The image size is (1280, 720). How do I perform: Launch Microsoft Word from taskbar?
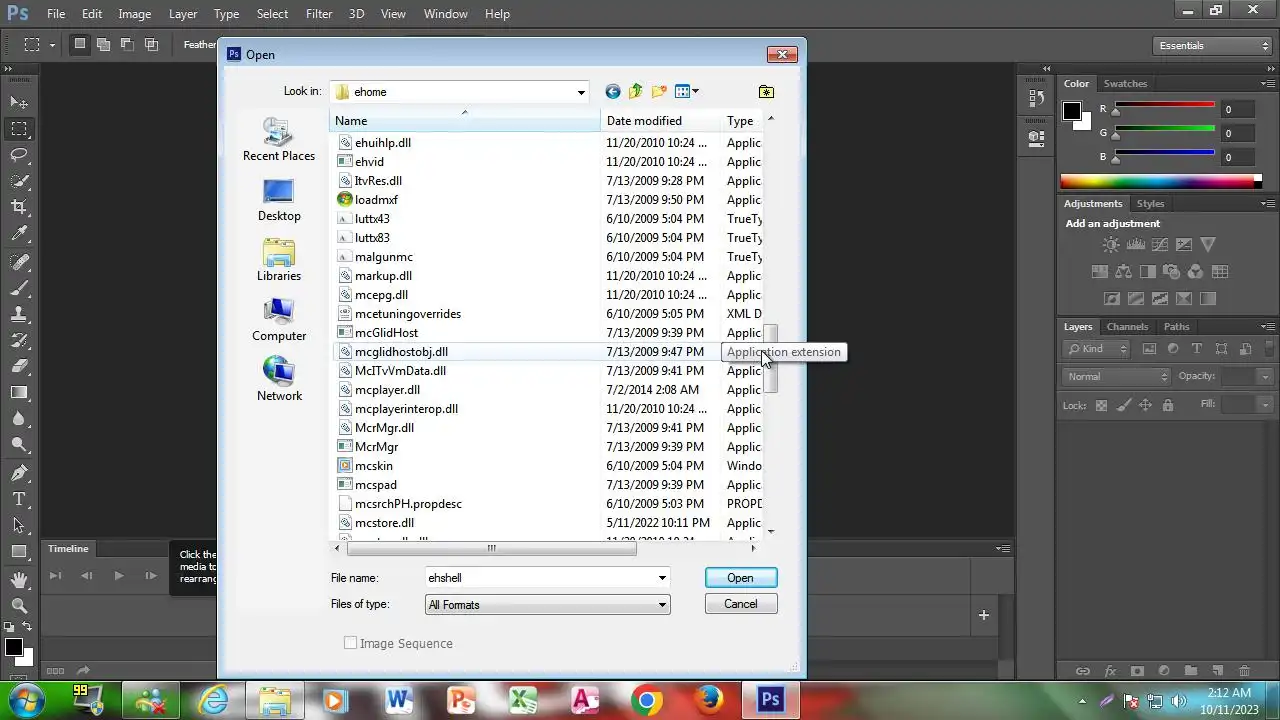coord(398,700)
